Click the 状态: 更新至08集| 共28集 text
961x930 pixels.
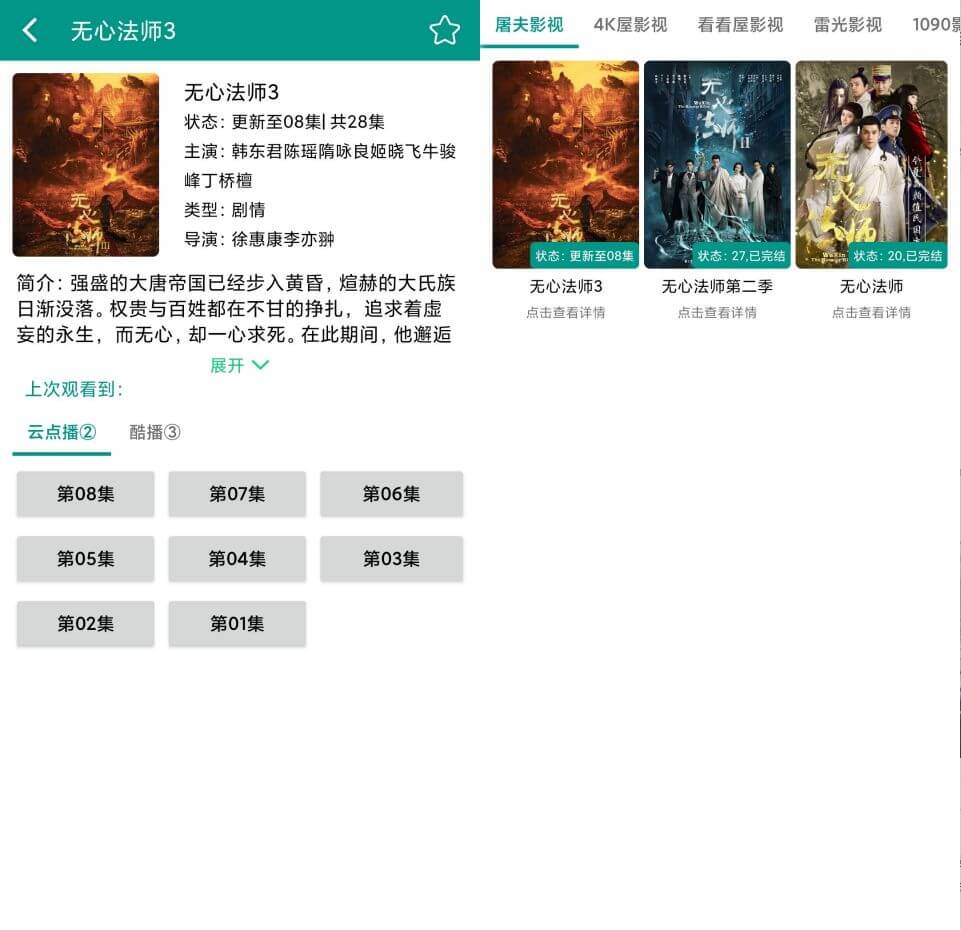(284, 122)
